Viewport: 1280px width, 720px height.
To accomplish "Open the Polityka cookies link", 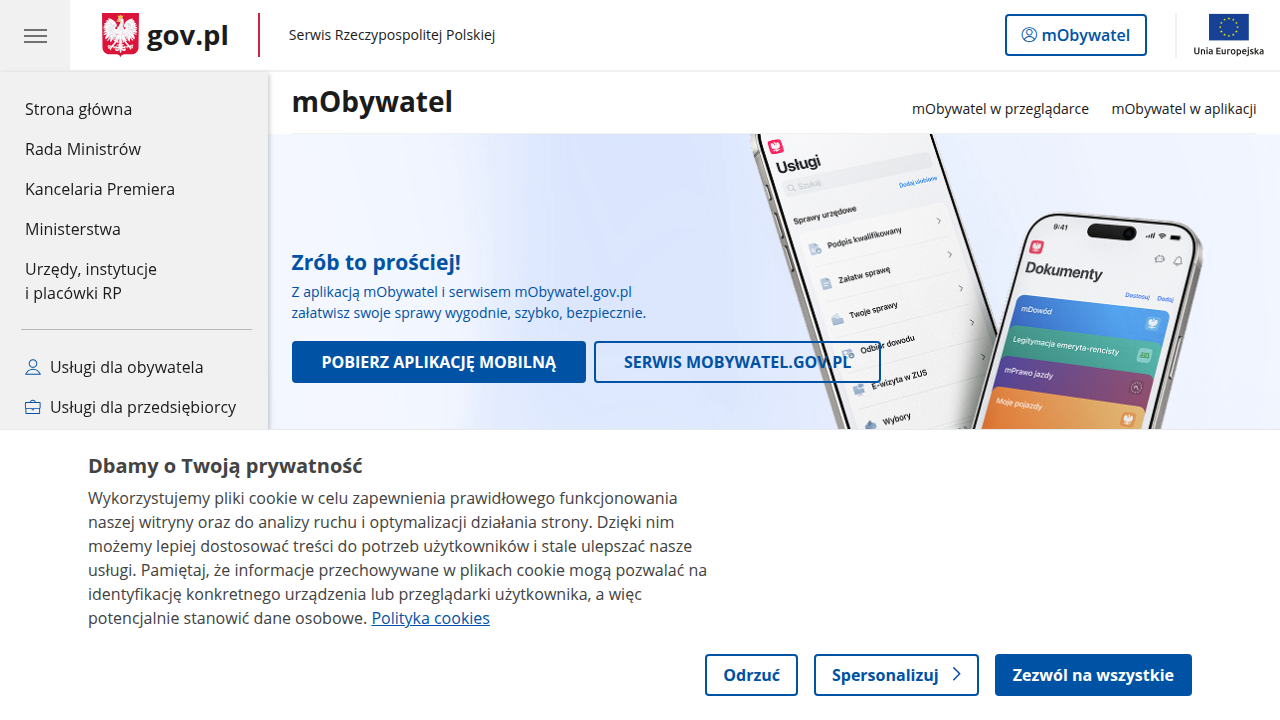I will pos(431,618).
